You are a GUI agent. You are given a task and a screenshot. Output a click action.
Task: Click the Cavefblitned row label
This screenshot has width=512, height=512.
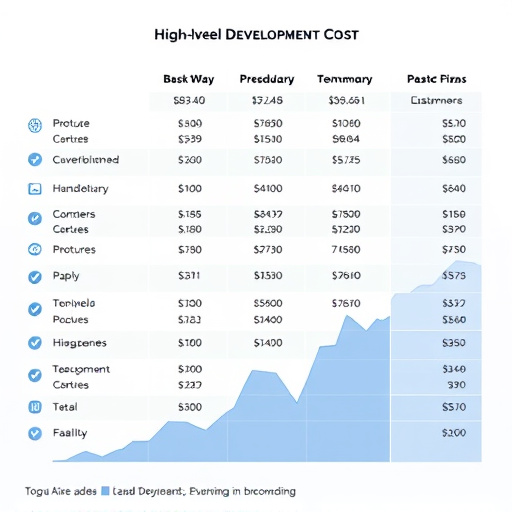pos(86,160)
